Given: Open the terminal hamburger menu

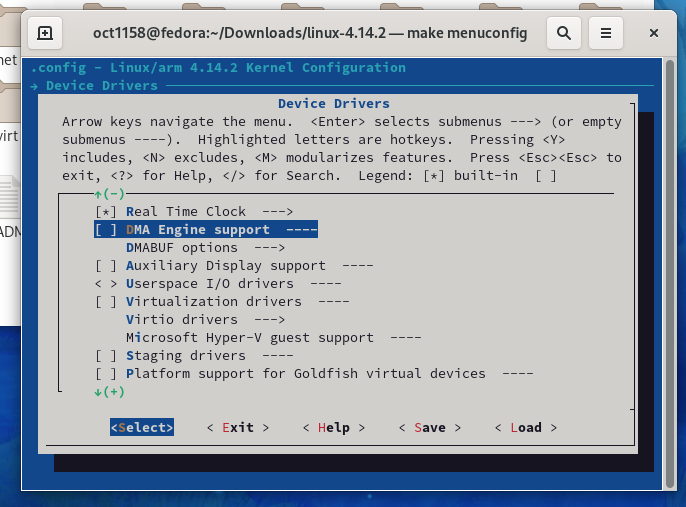Looking at the screenshot, I should (x=606, y=33).
